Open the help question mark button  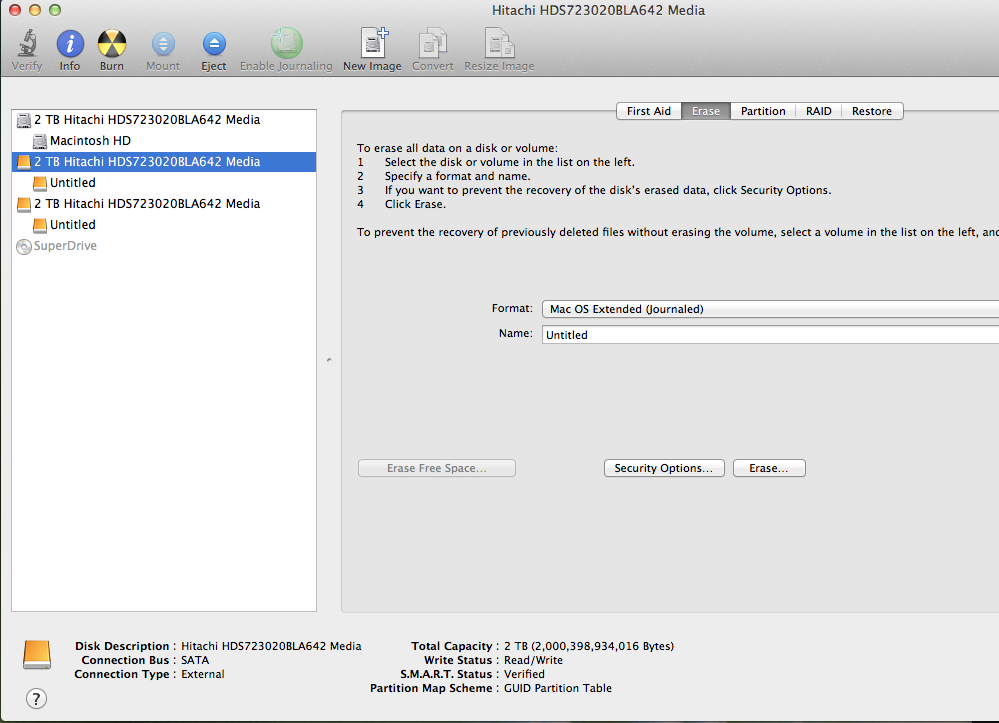(x=36, y=699)
